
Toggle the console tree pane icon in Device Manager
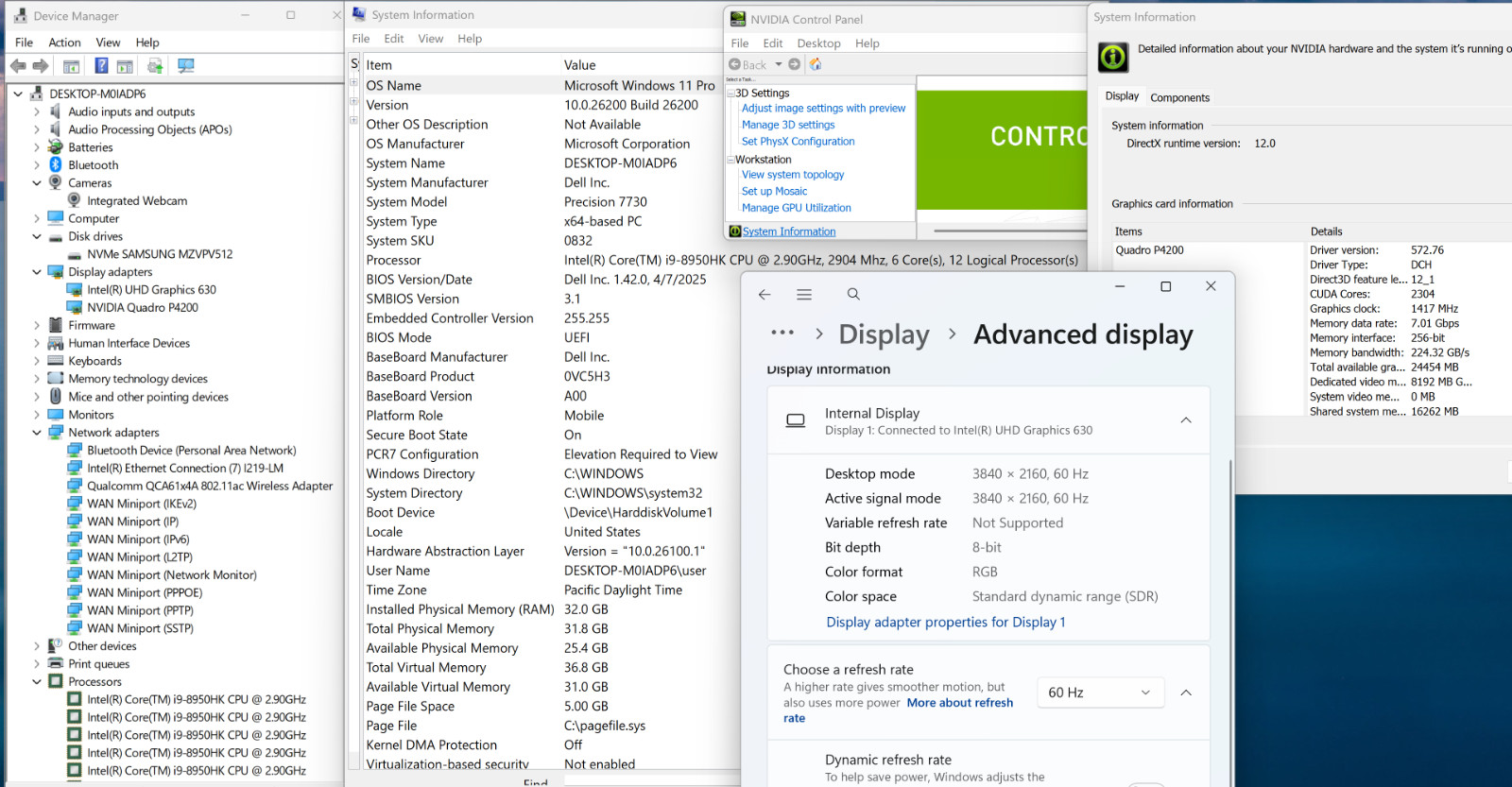tap(71, 66)
